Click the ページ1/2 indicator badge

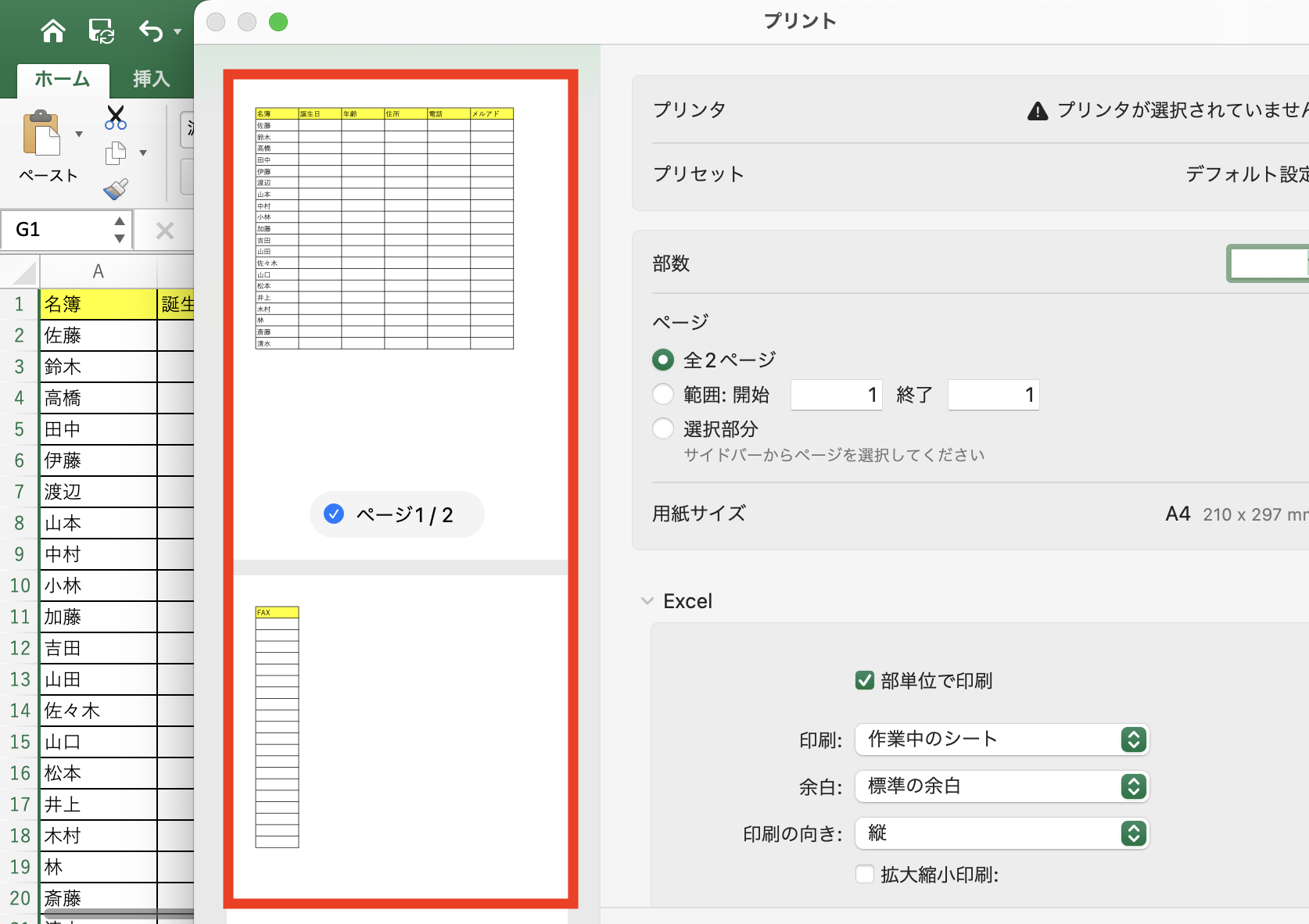396,514
